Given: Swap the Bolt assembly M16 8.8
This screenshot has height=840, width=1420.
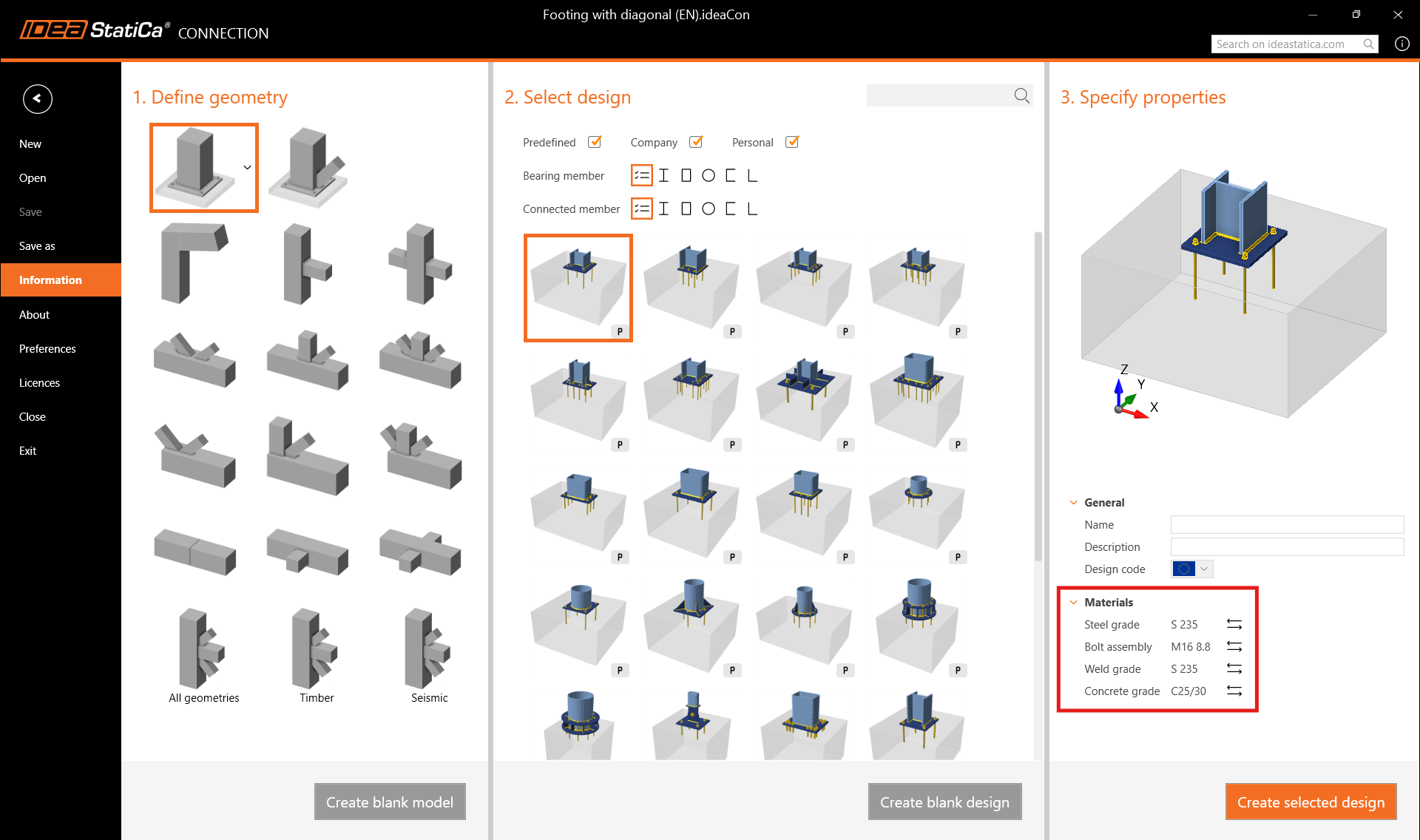Looking at the screenshot, I should coord(1234,646).
